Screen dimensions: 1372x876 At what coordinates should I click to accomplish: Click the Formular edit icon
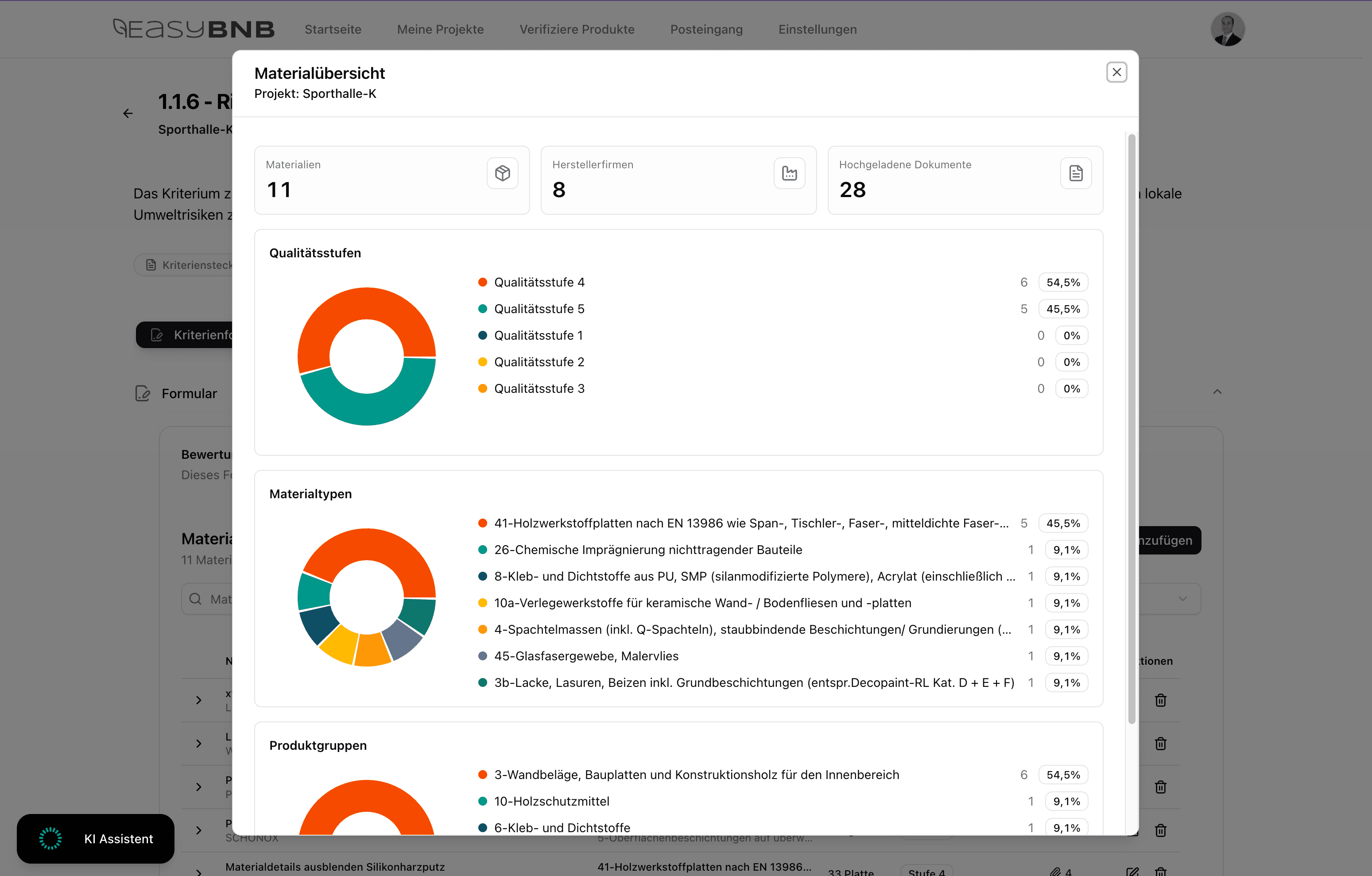(x=143, y=393)
